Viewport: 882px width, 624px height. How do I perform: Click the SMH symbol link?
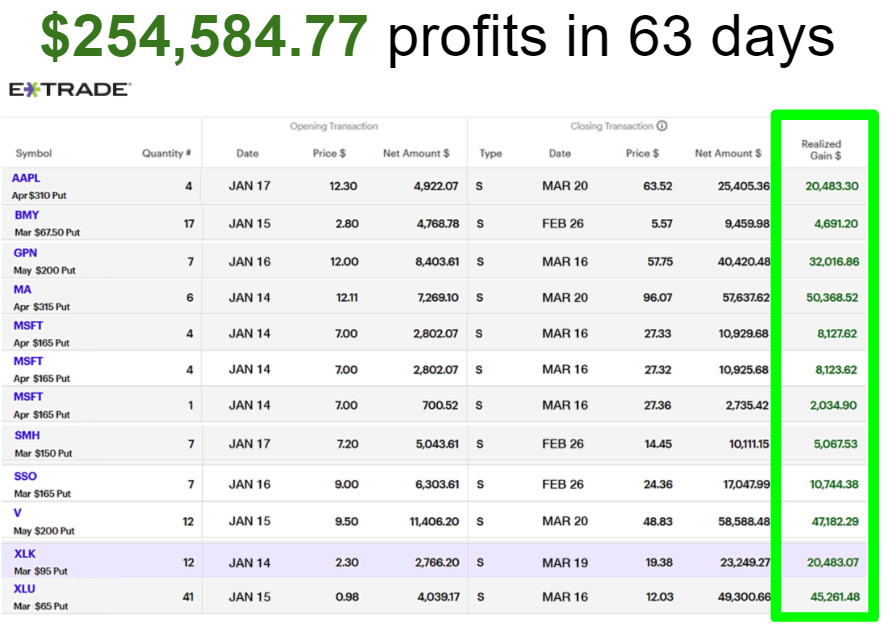pos(27,435)
